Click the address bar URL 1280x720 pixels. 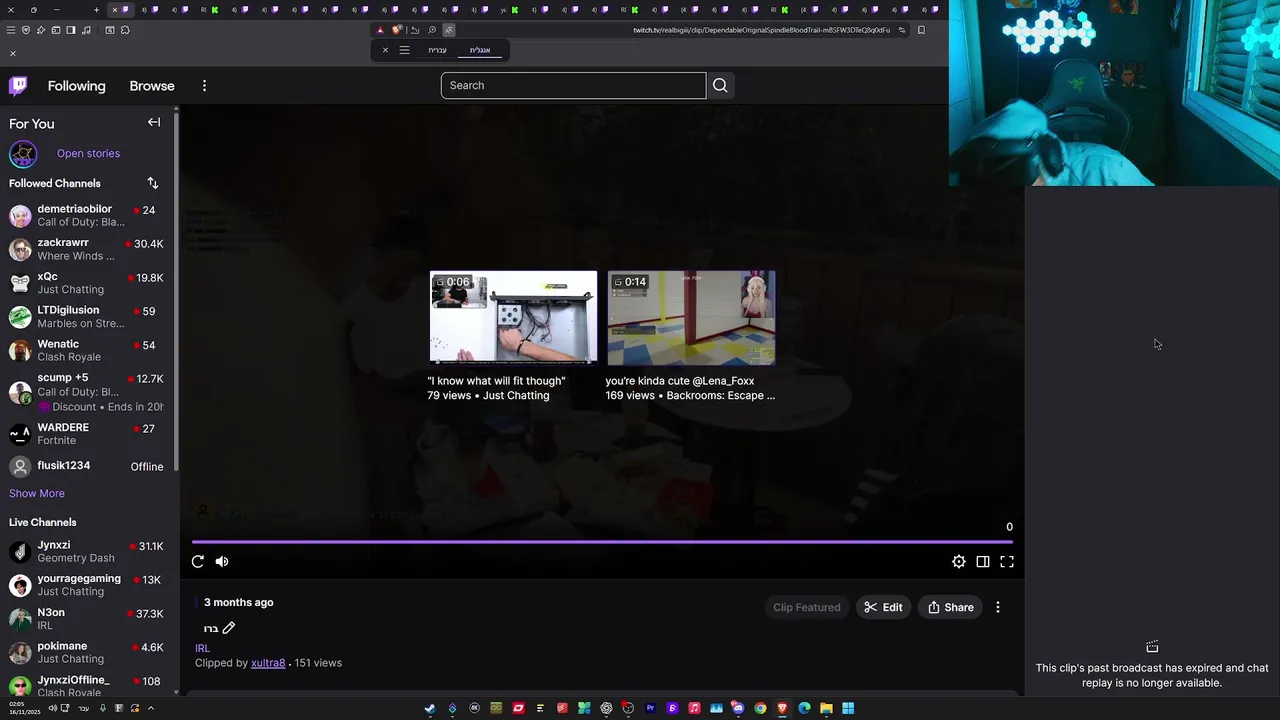[x=761, y=30]
